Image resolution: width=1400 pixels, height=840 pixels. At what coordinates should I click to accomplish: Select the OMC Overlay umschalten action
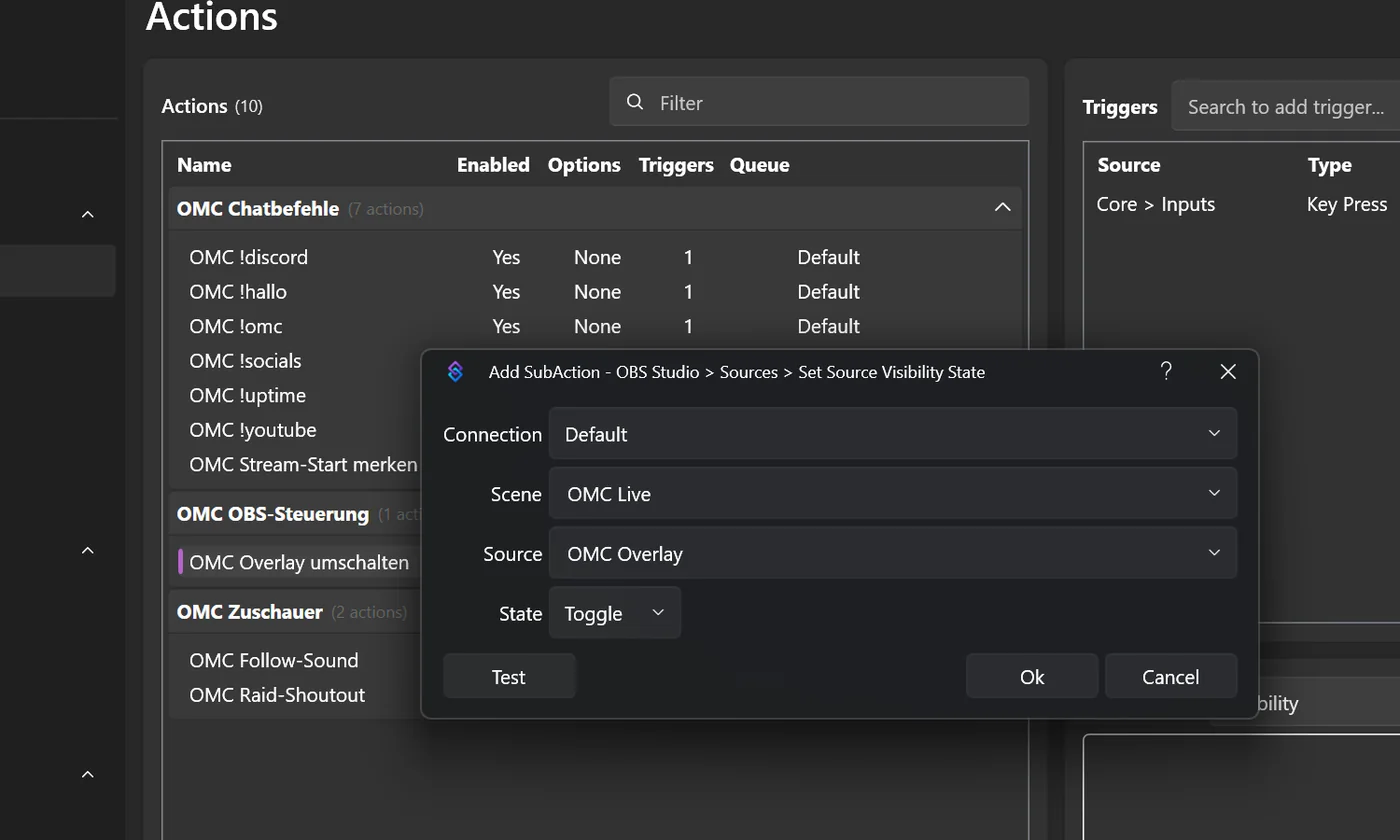[x=299, y=562]
